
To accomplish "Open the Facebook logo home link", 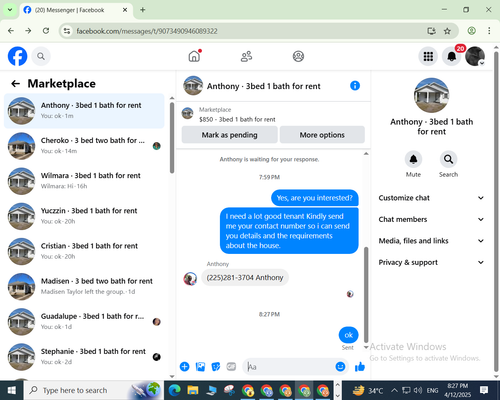I will click(x=17, y=56).
